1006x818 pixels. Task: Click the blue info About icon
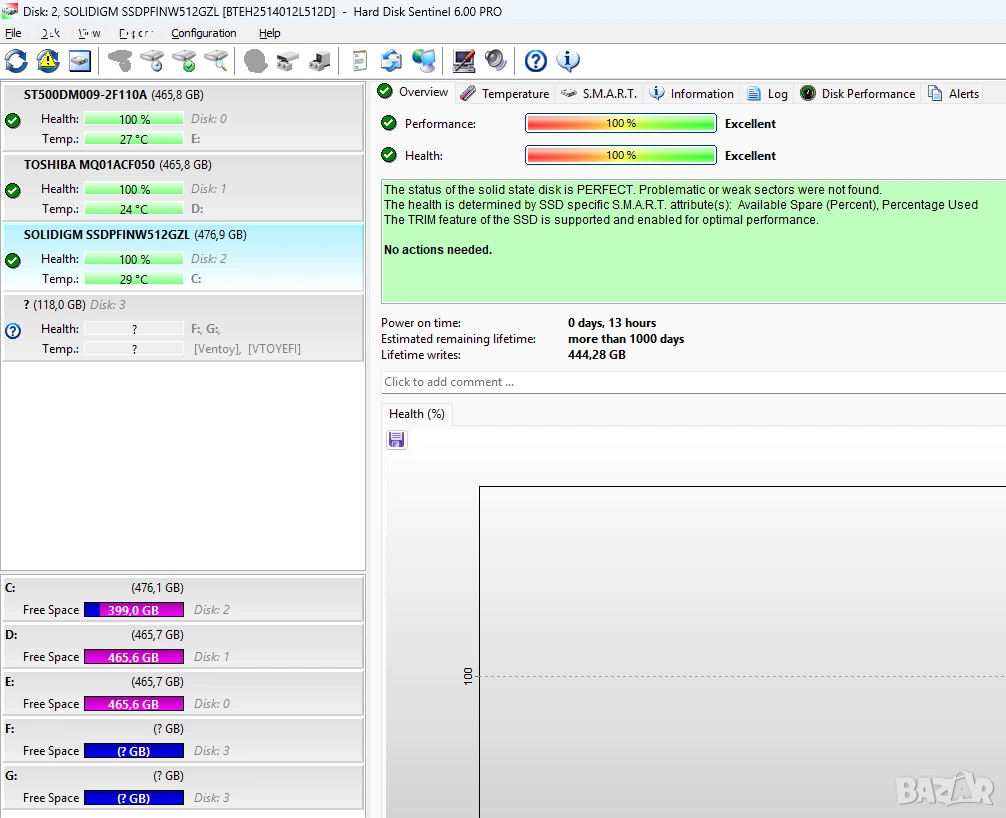point(568,61)
